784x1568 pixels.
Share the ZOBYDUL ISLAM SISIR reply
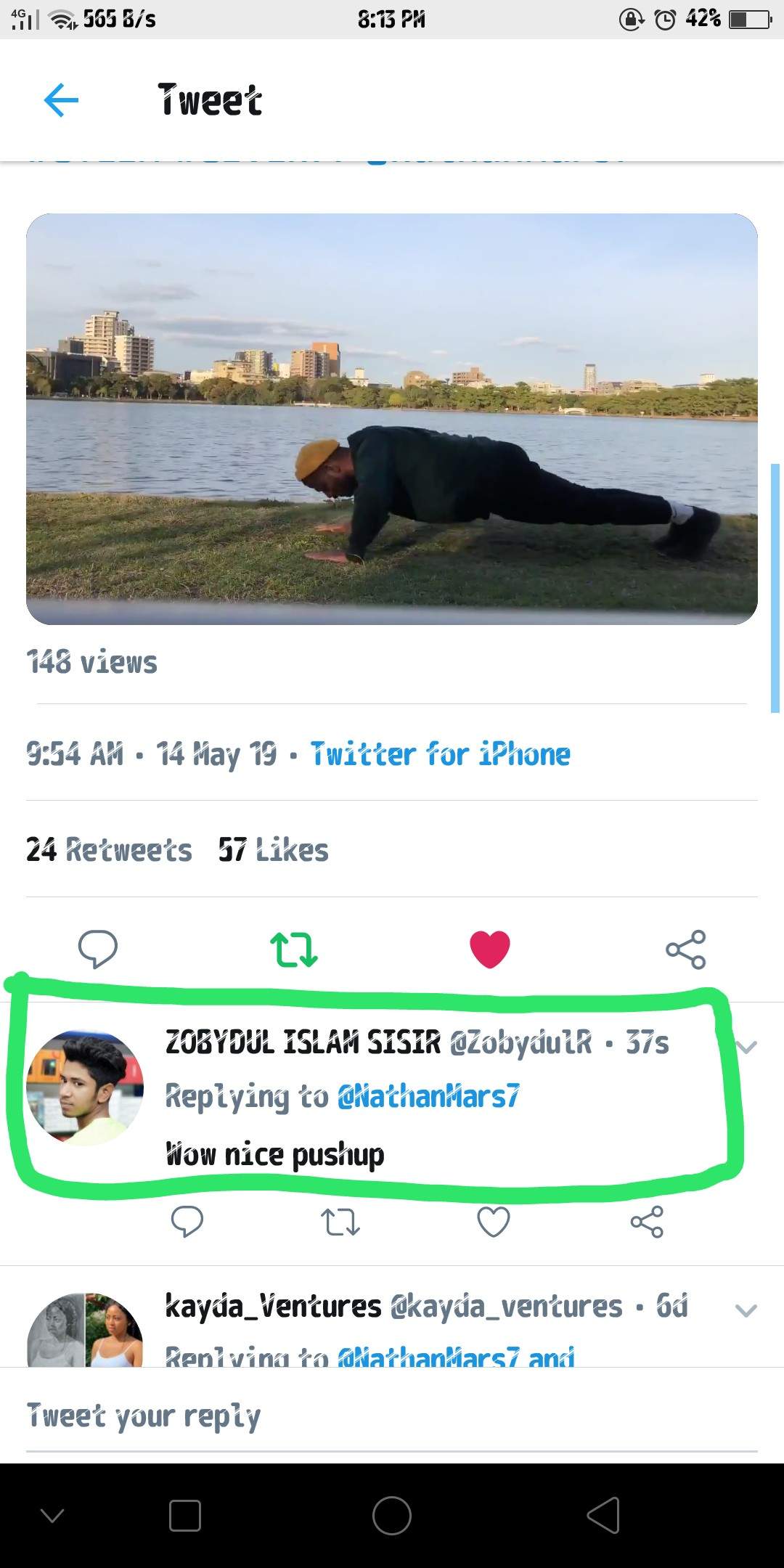[x=647, y=1222]
